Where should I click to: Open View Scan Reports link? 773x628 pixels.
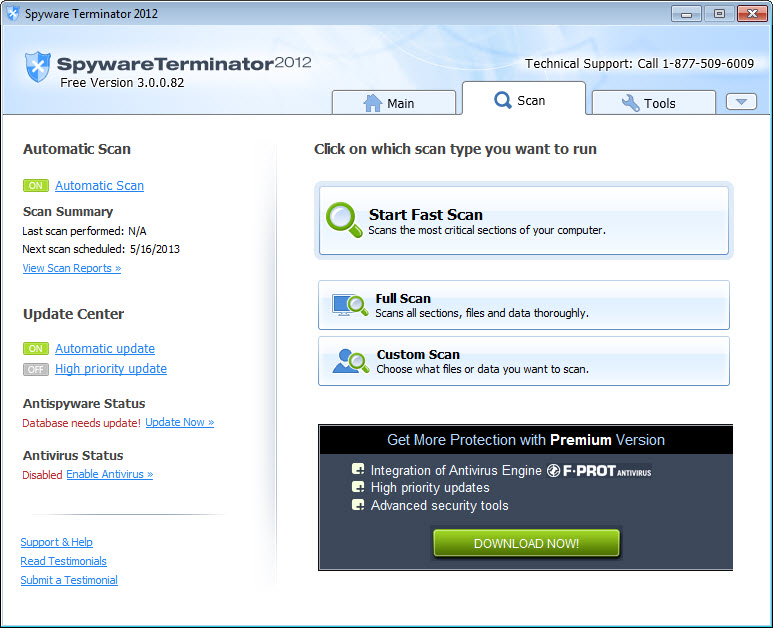tap(72, 268)
